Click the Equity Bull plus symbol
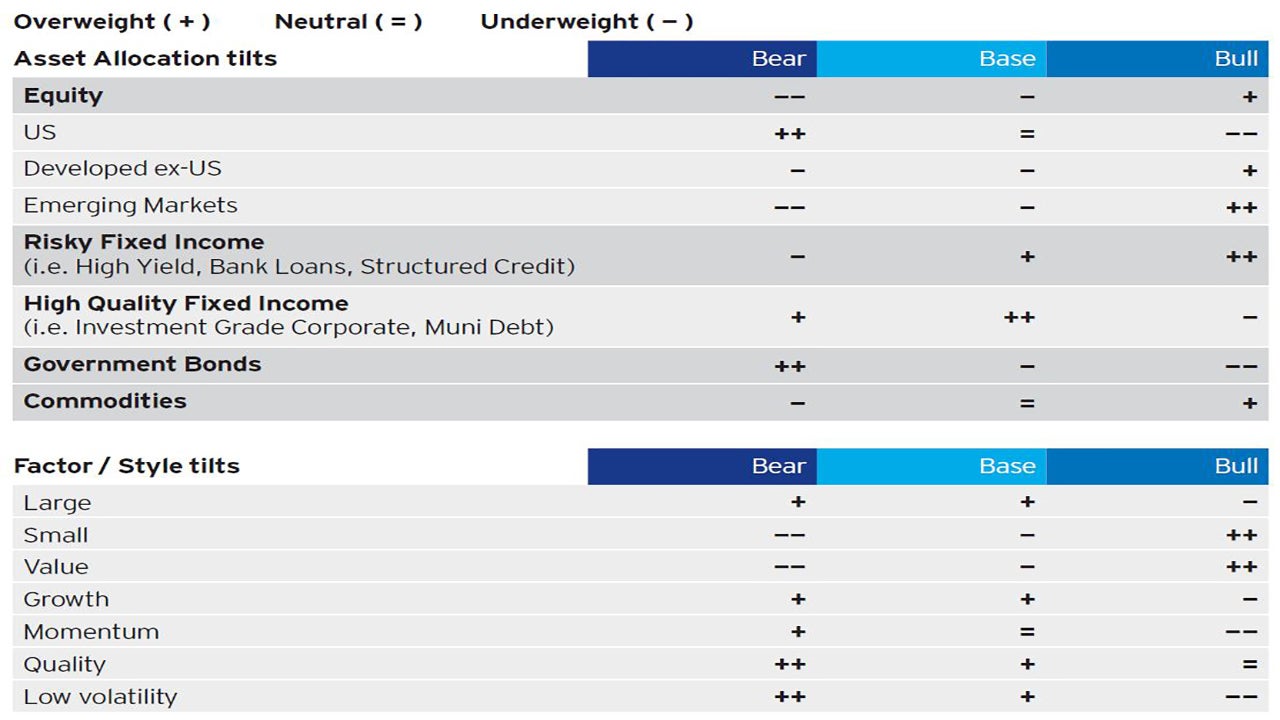Screen dimensions: 1280x720 tap(1249, 97)
